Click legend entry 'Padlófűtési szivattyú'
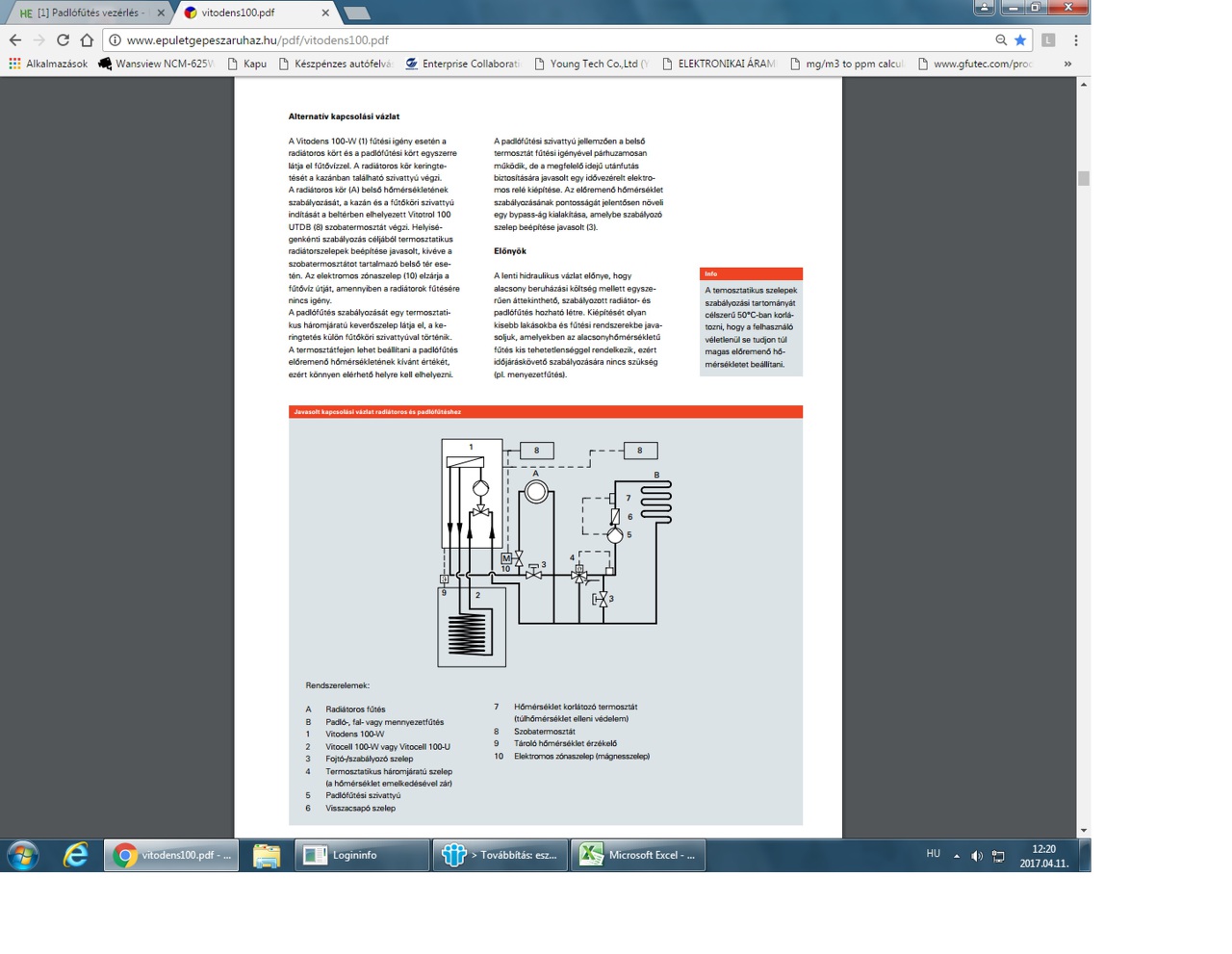Viewport: 1232px width, 954px height. (363, 796)
